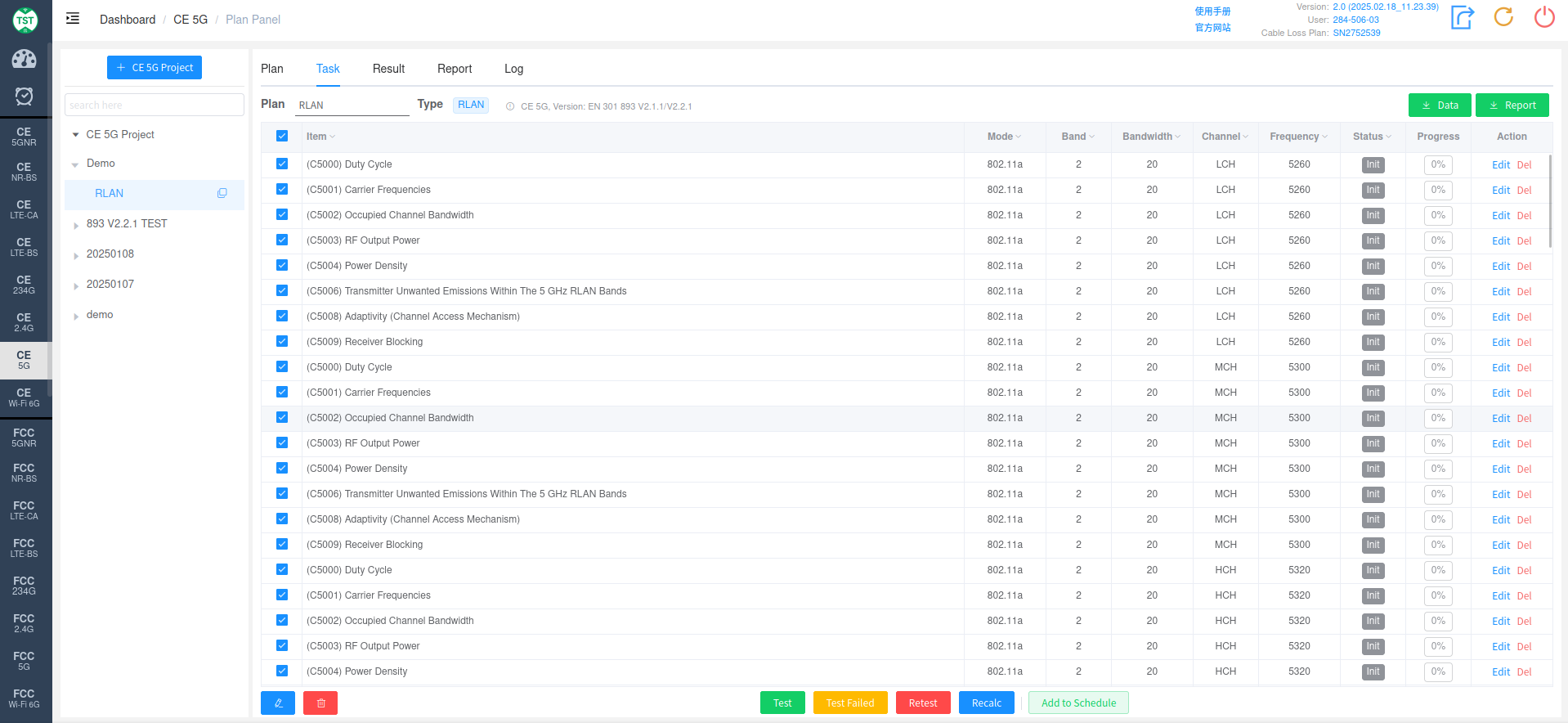This screenshot has width=1568, height=723.
Task: Go to Dashboard breadcrumb
Action: pos(128,20)
